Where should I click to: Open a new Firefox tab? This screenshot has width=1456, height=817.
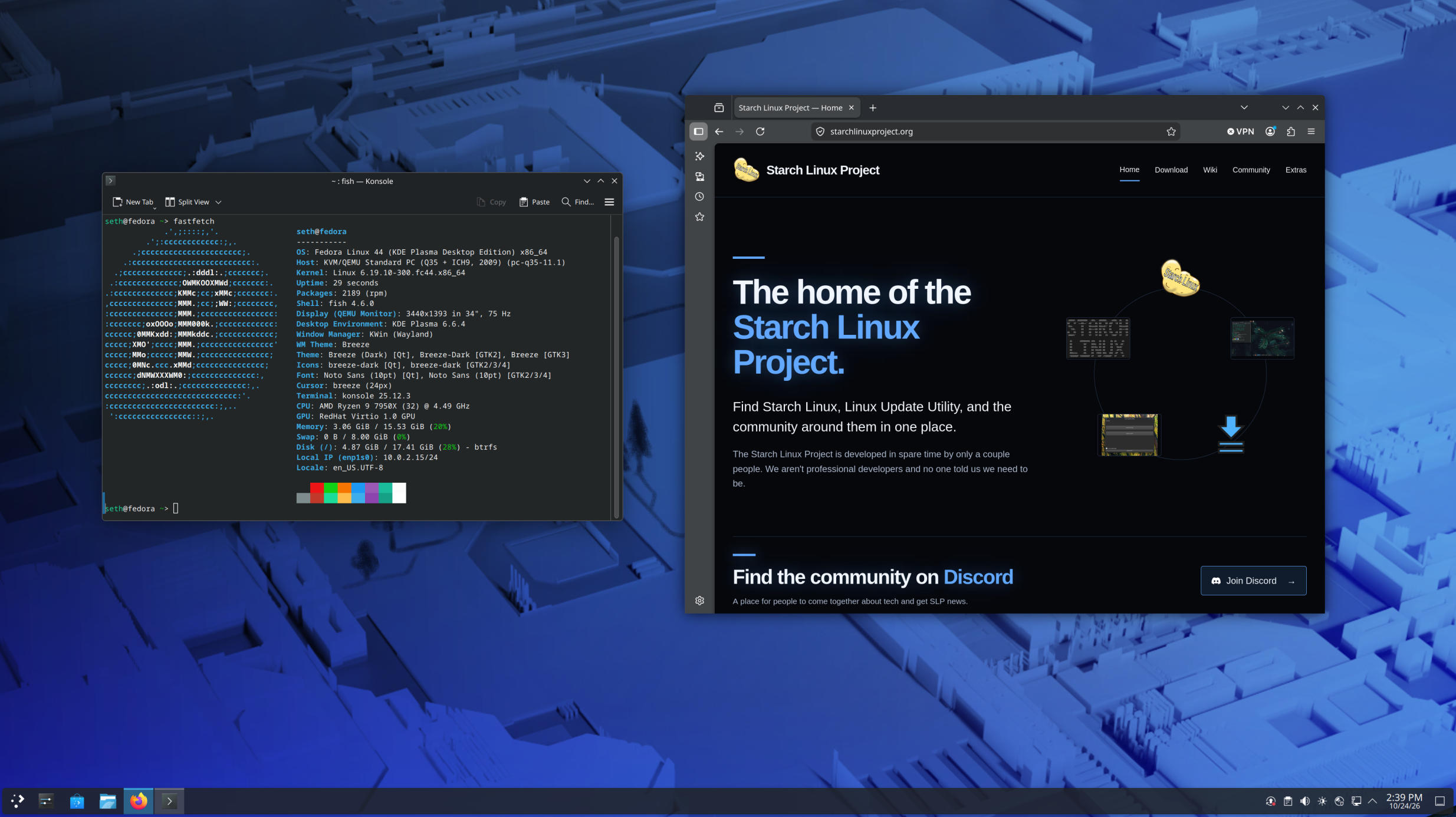point(873,107)
